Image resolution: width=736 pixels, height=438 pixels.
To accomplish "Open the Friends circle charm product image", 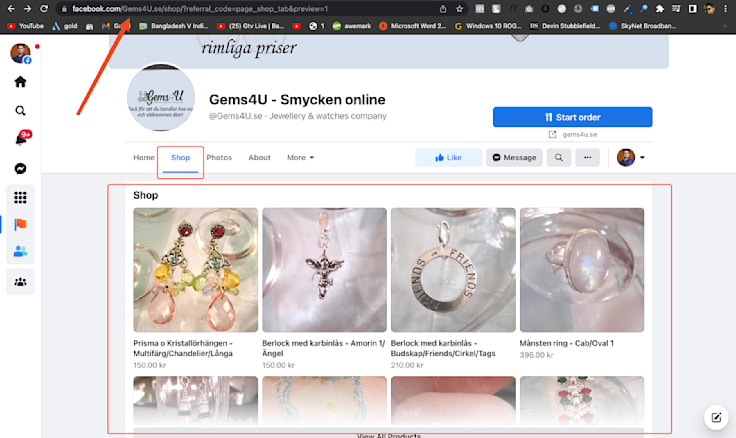I will tap(453, 270).
